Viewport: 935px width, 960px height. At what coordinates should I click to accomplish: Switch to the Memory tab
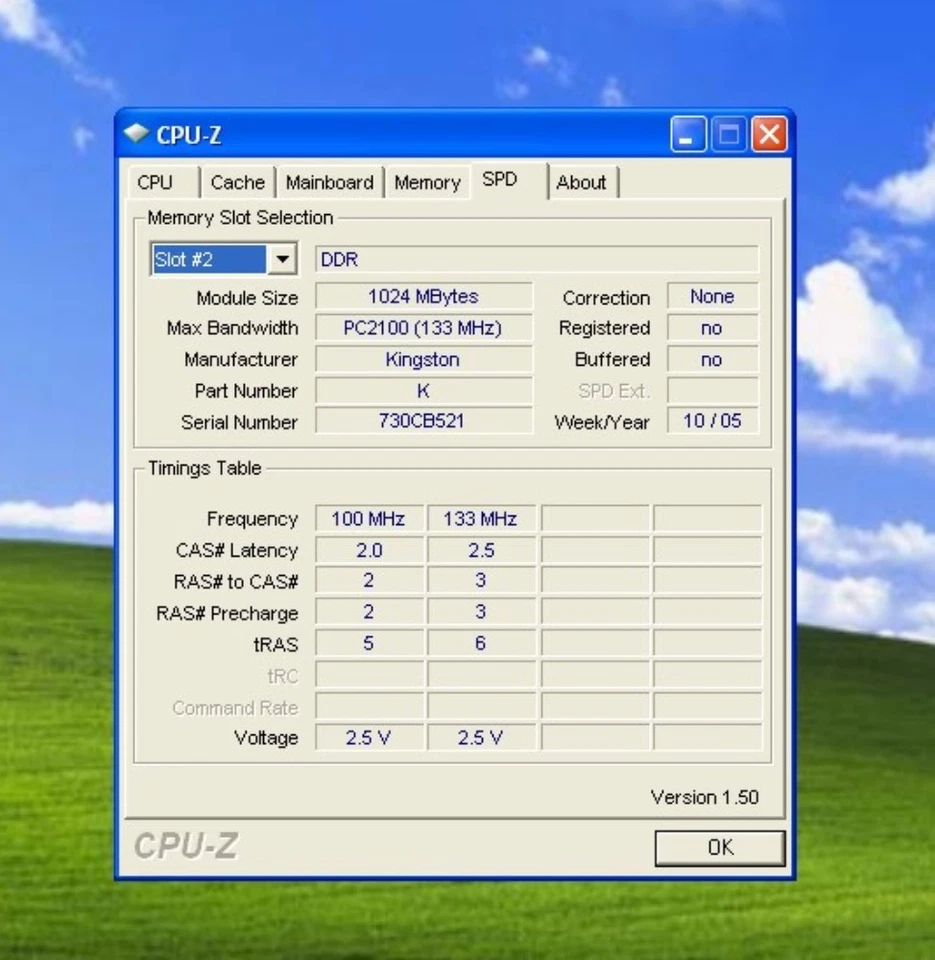427,181
